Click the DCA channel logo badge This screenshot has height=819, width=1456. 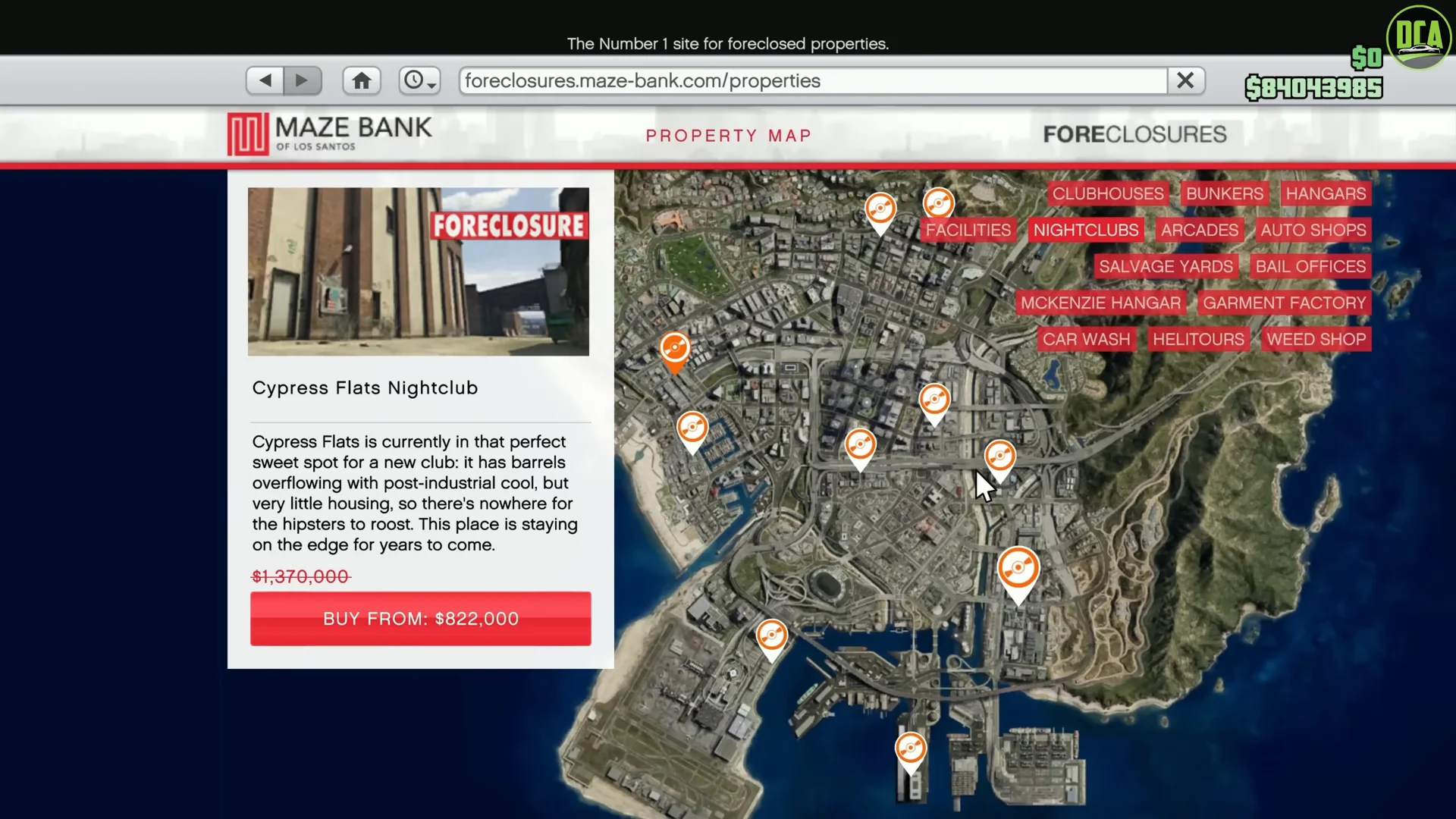[1419, 38]
